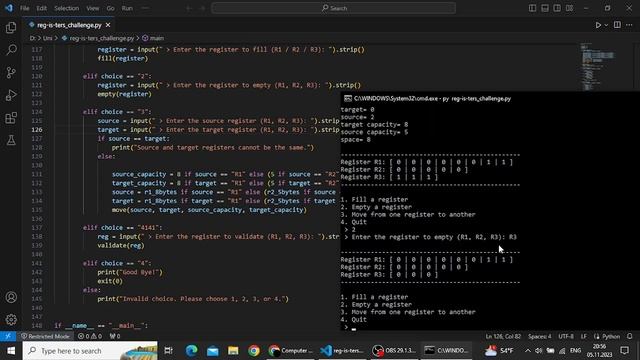The width and height of the screenshot is (640, 360).
Task: Switch to OBS 29.1.3 taskbar window
Action: 394,351
